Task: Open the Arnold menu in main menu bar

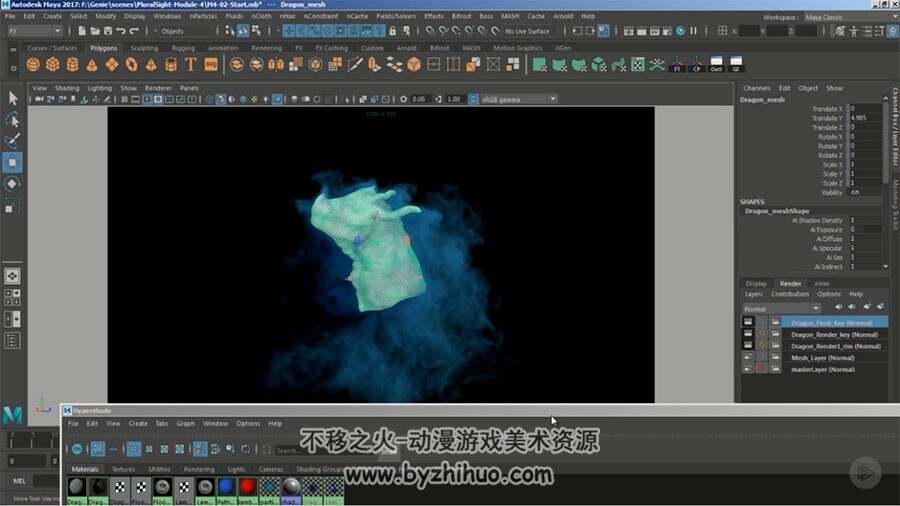Action: (x=563, y=17)
